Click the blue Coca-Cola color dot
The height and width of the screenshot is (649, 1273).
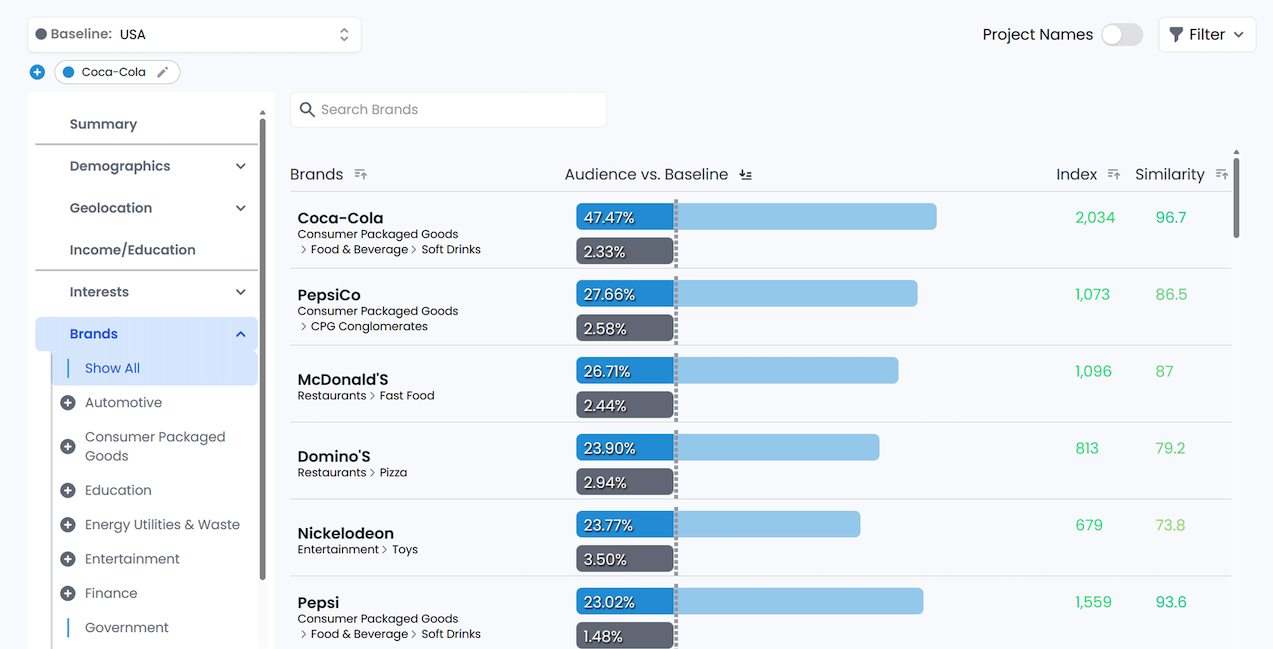[x=69, y=72]
